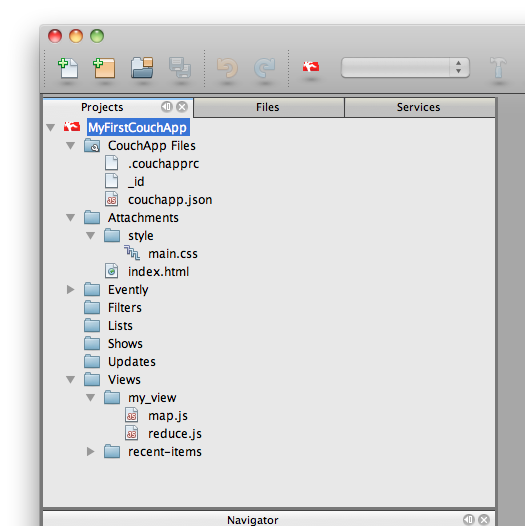Click the red CouchApp toolbar icon
The width and height of the screenshot is (525, 526).
pyautogui.click(x=311, y=66)
